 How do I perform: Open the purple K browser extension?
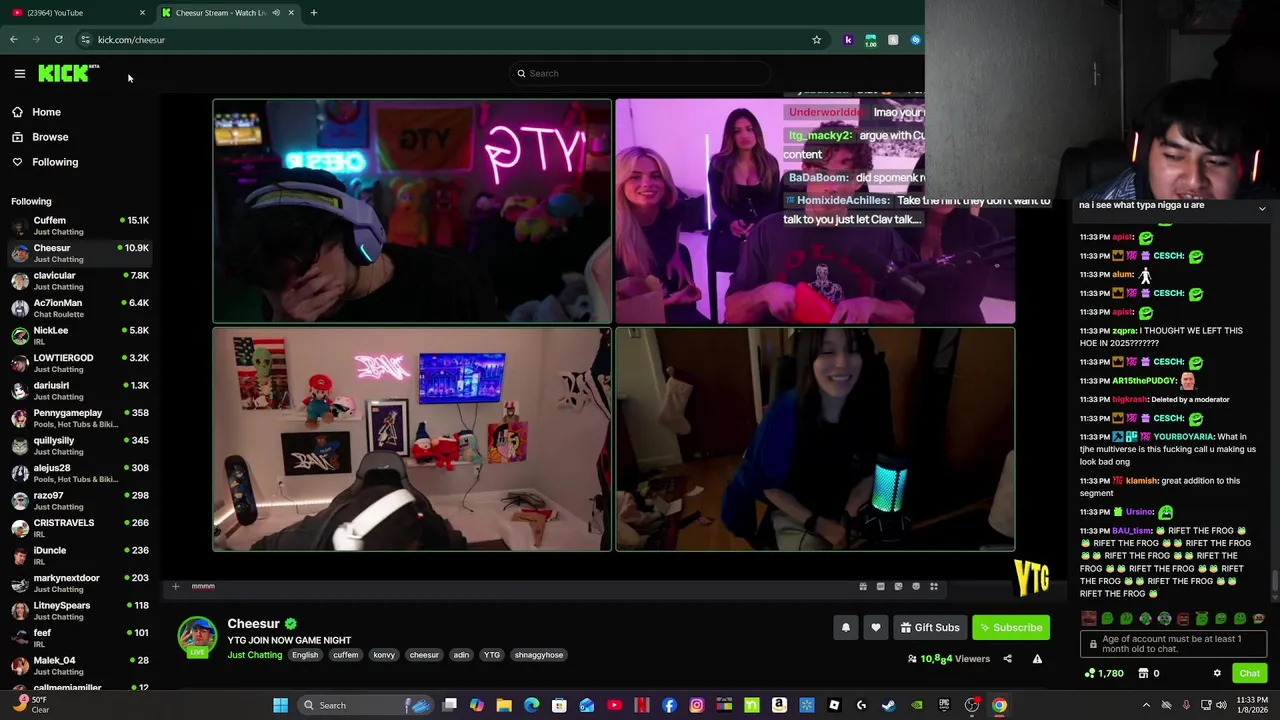coord(848,40)
